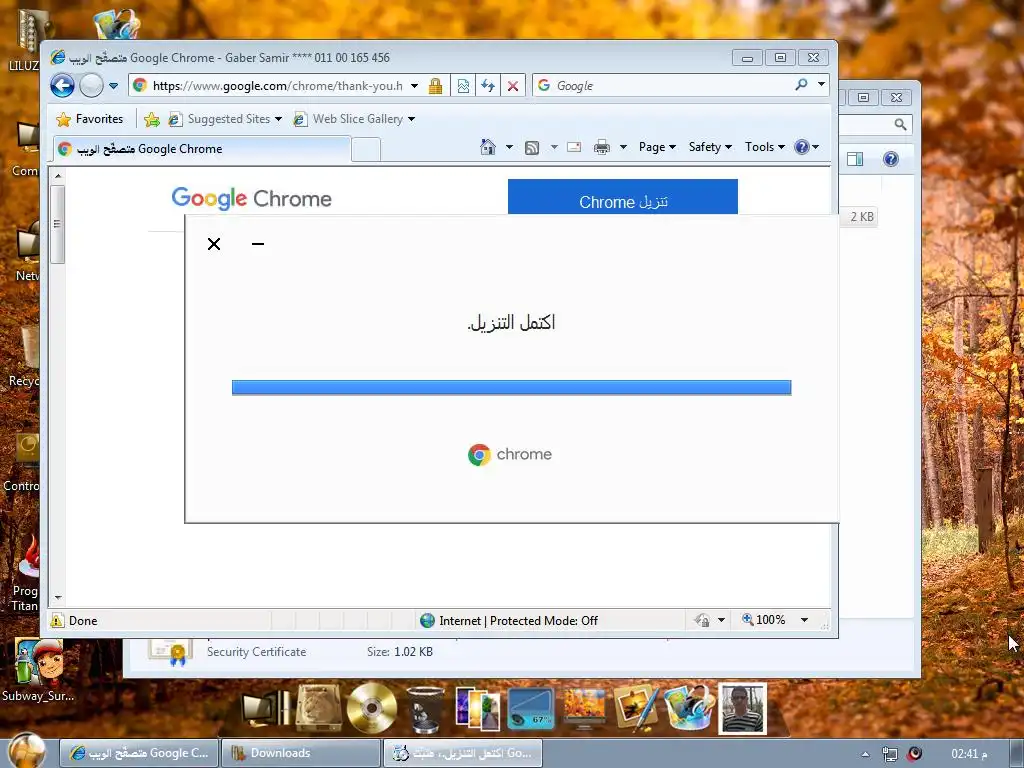The height and width of the screenshot is (768, 1024).
Task: Open the Tools menu
Action: coord(765,147)
